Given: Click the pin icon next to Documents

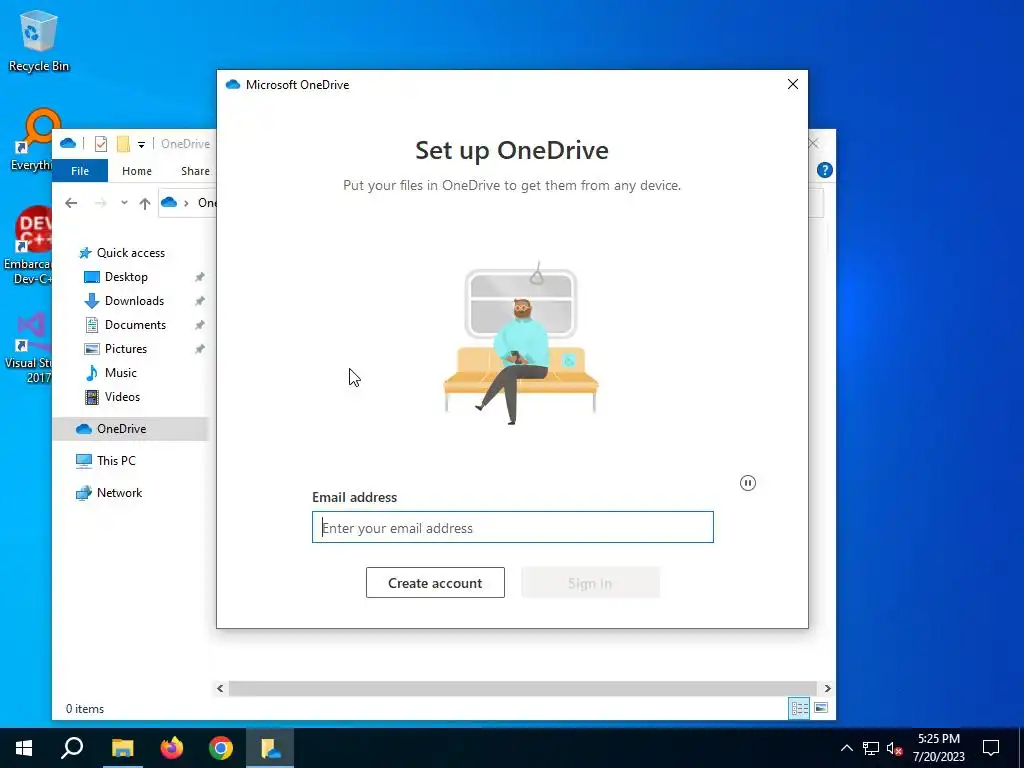Looking at the screenshot, I should point(200,325).
